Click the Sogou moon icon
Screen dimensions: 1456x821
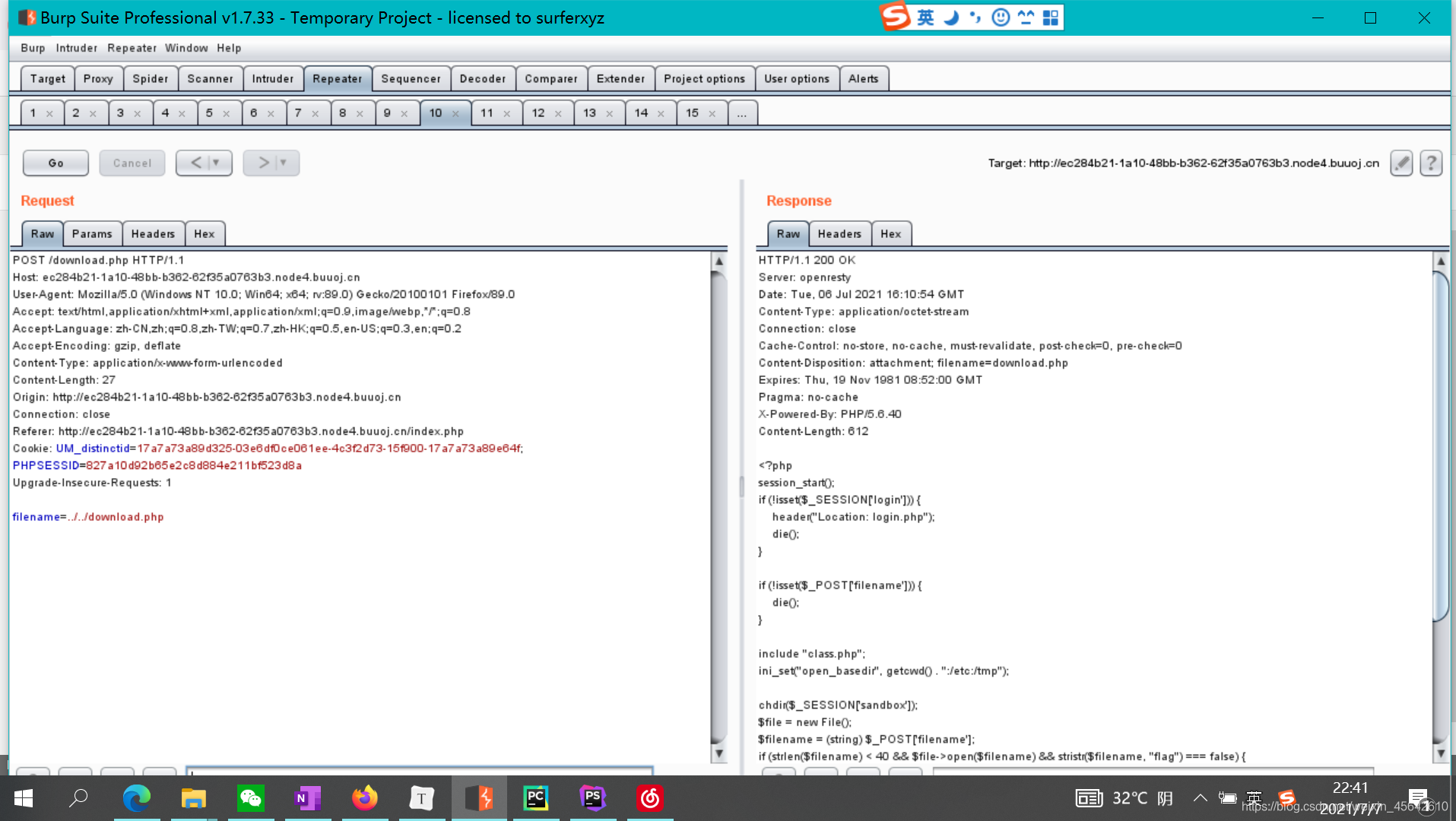(x=950, y=17)
